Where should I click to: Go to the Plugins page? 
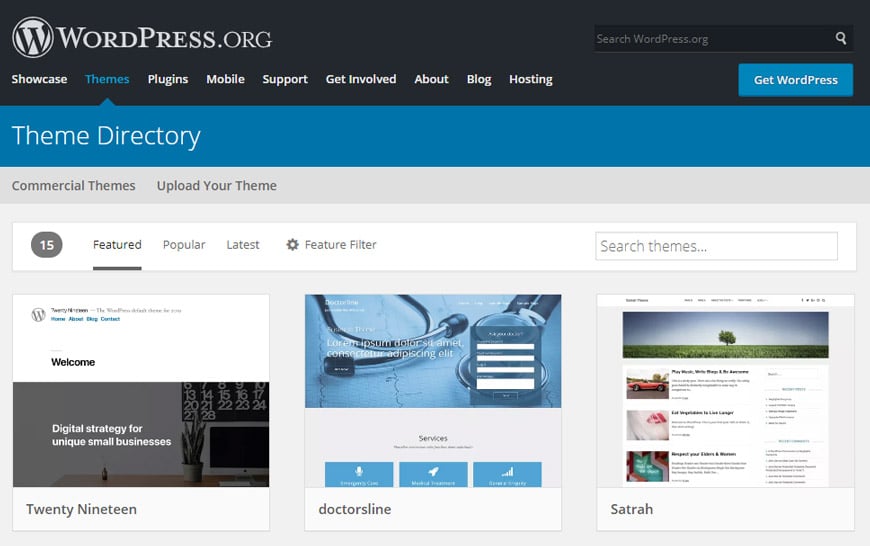[168, 79]
